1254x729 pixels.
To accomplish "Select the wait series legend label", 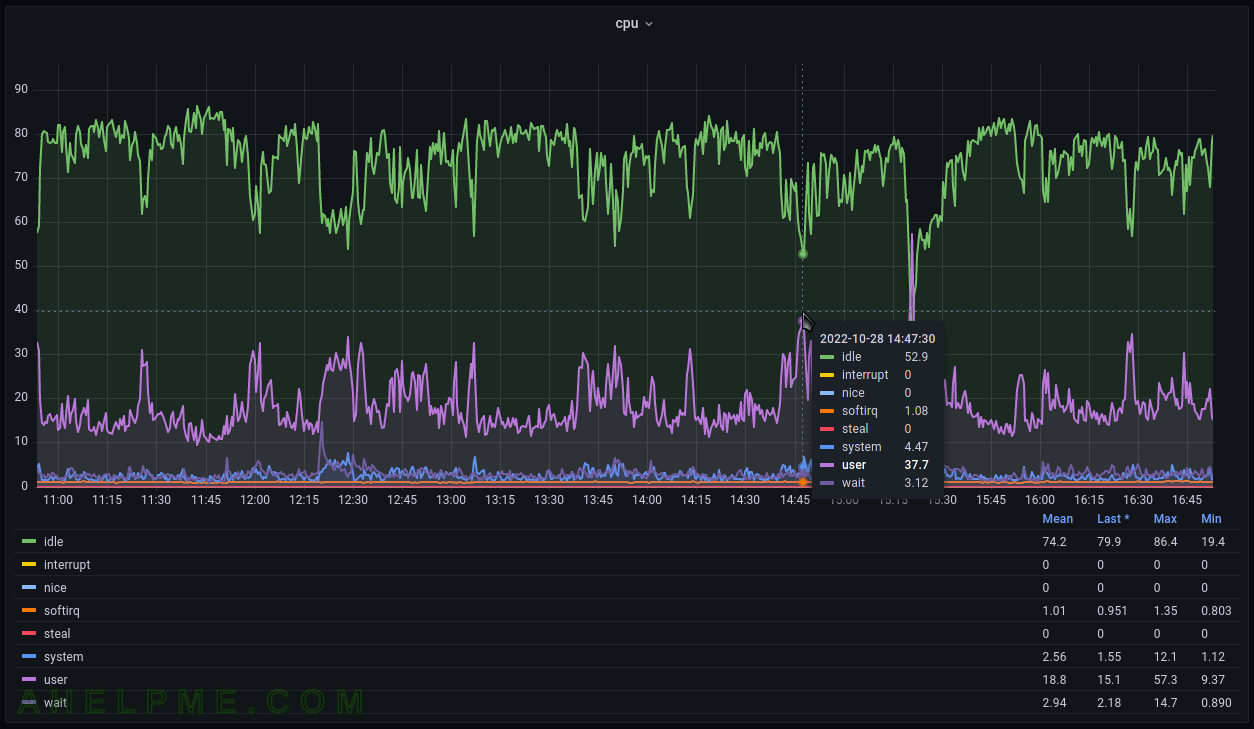I will [x=55, y=703].
